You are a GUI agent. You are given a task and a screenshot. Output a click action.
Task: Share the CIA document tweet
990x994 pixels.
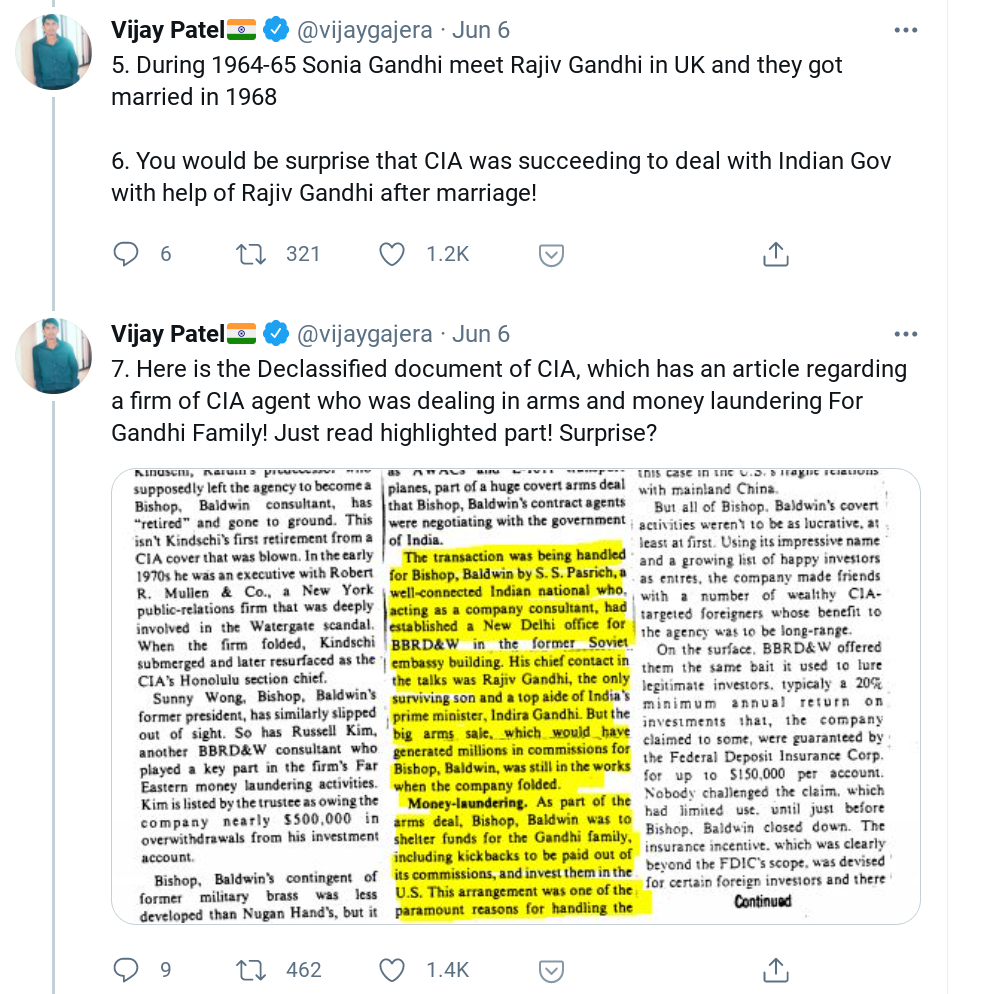(776, 970)
